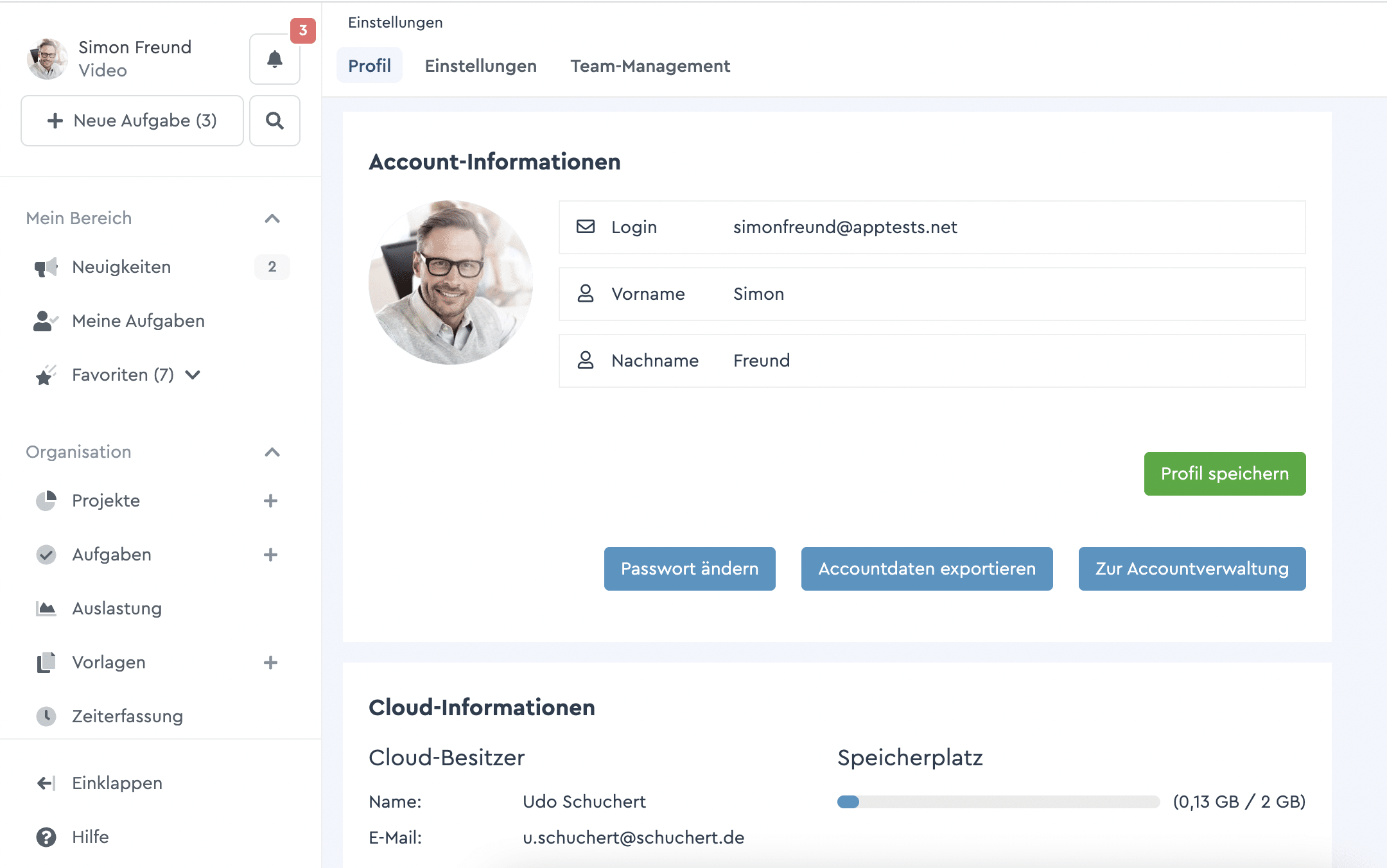Open Meine Aufgaben in the sidebar
The height and width of the screenshot is (868, 1387).
tap(138, 321)
